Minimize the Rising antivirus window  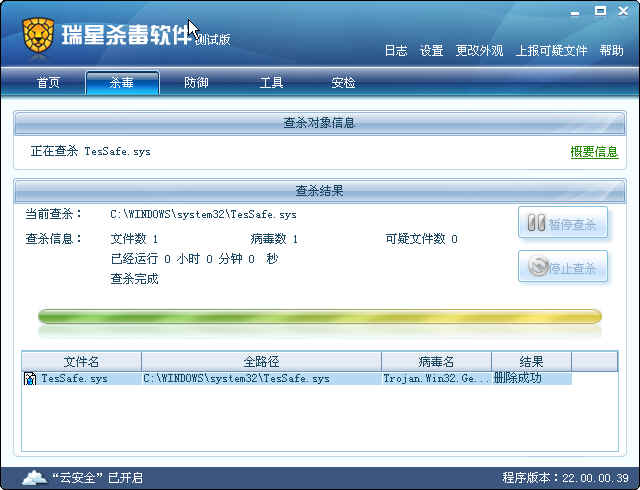point(575,12)
